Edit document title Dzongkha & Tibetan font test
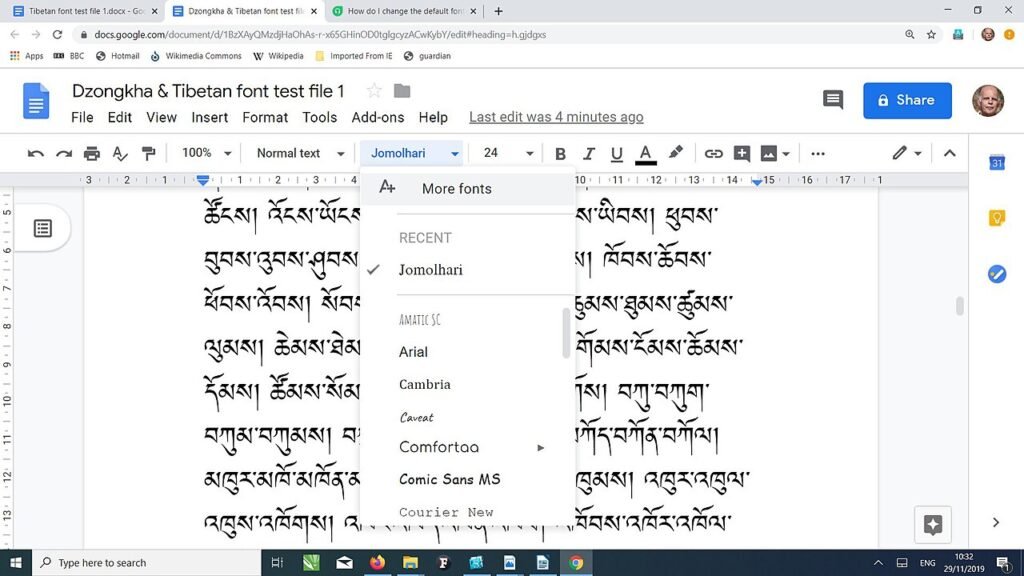Image resolution: width=1024 pixels, height=576 pixels. pyautogui.click(x=208, y=91)
